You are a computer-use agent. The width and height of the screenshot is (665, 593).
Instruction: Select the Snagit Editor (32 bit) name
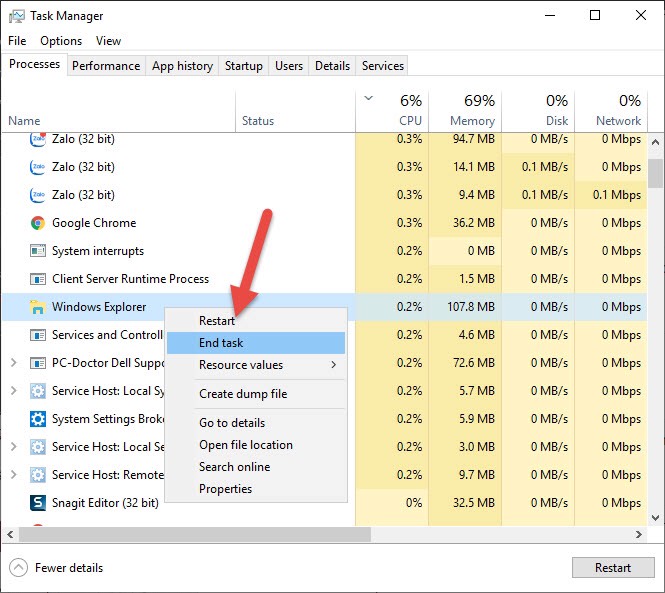105,503
